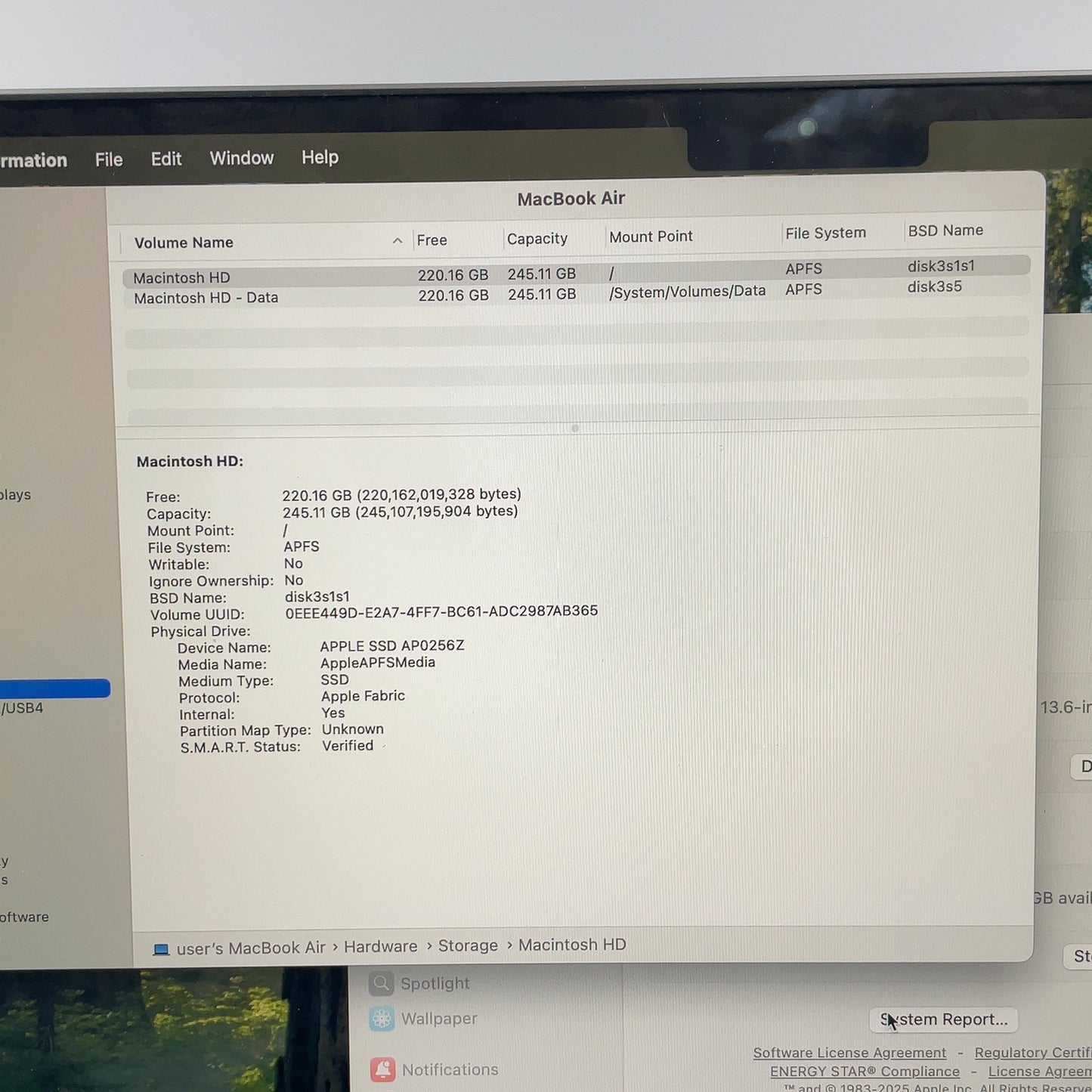Sort by the File System column header
The width and height of the screenshot is (1092, 1092).
click(825, 233)
